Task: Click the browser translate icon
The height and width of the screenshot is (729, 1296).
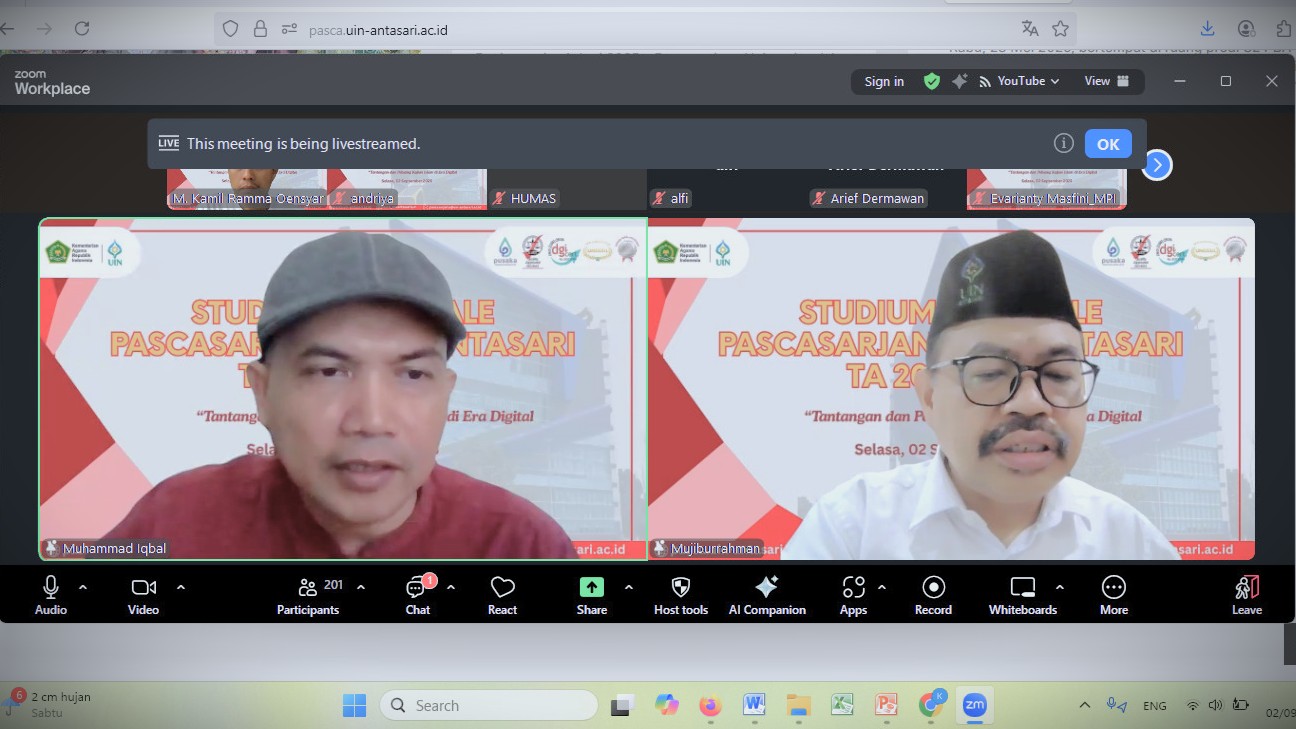Action: tap(1030, 29)
